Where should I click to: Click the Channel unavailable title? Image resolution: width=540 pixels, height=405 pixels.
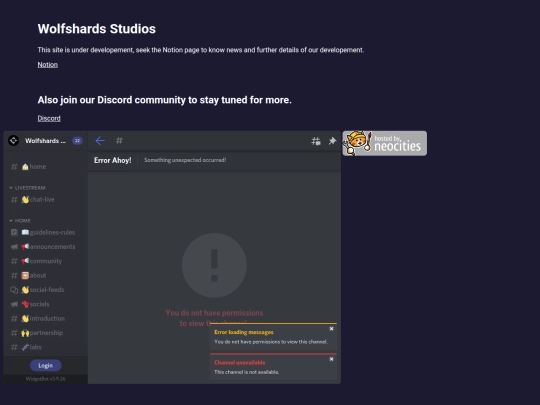click(x=240, y=363)
